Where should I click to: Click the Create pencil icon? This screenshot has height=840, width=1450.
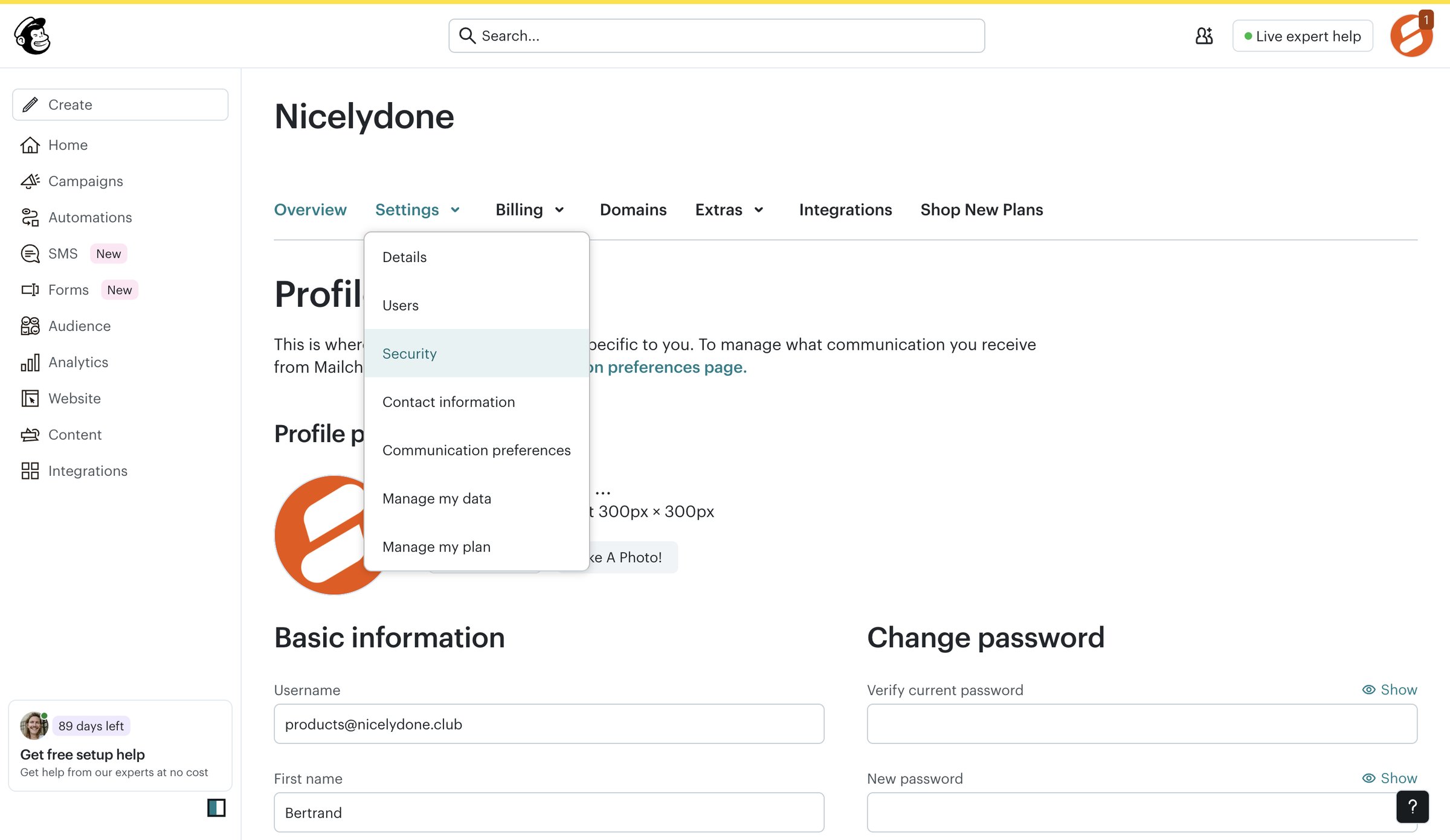pos(30,104)
